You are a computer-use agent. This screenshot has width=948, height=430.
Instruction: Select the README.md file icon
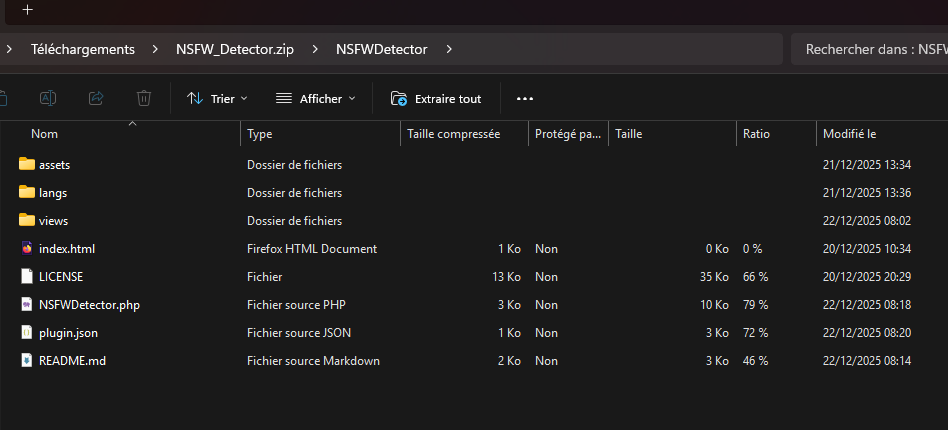27,360
